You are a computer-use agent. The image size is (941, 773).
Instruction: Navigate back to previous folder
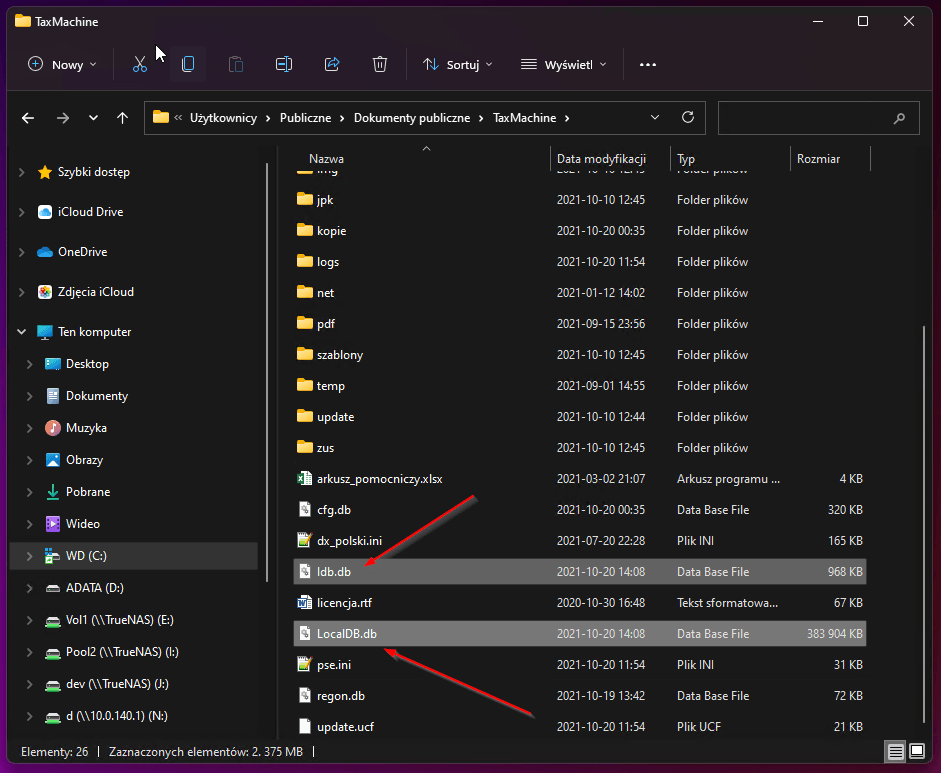[x=28, y=117]
